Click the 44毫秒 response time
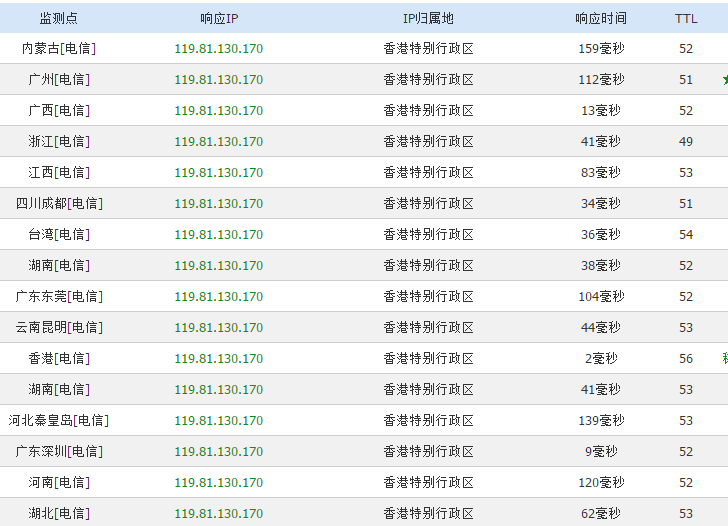The height and width of the screenshot is (526, 728). tap(601, 327)
